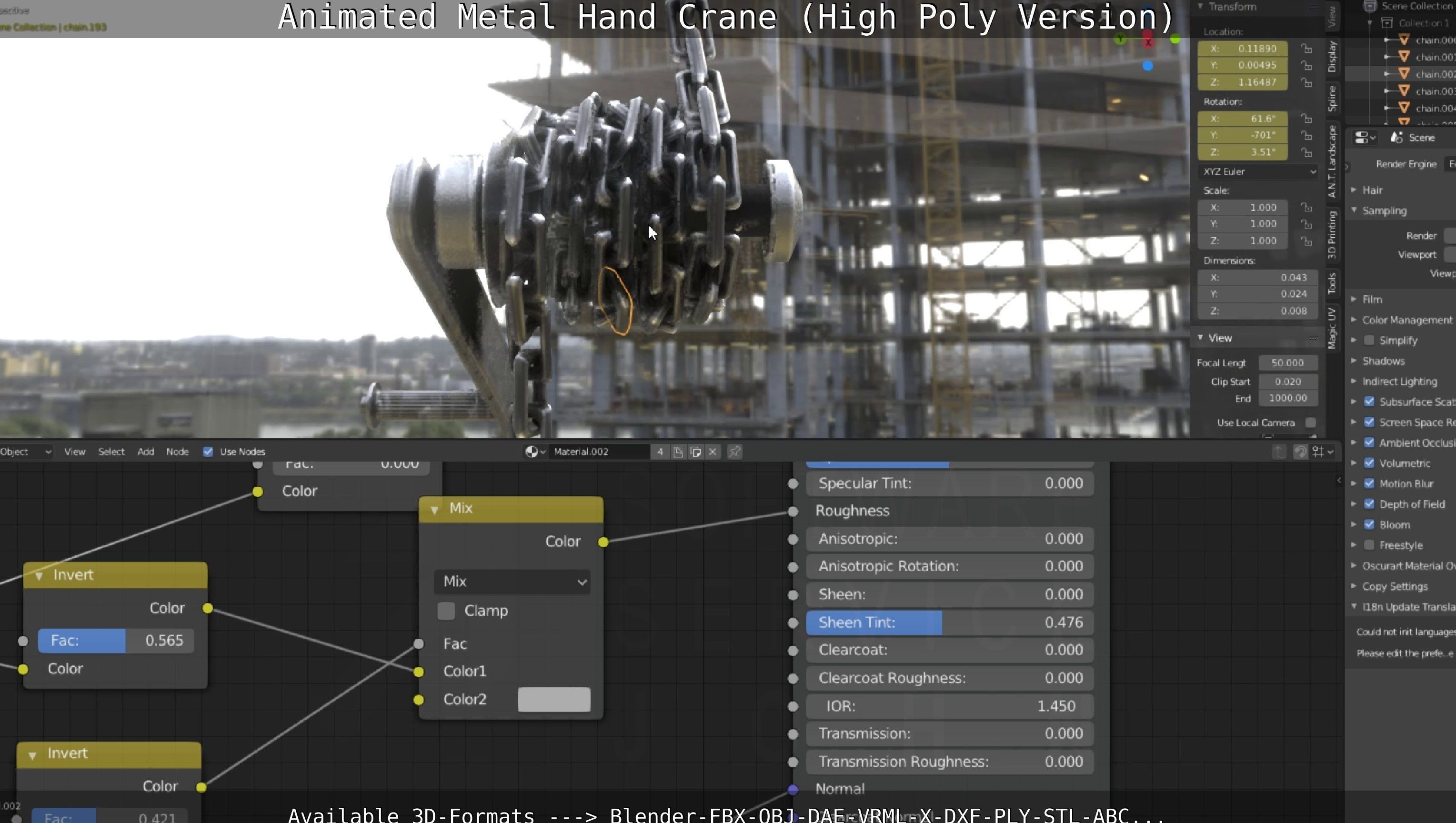The height and width of the screenshot is (823, 1456).
Task: Enable the Simplify checkbox
Action: coord(1369,340)
